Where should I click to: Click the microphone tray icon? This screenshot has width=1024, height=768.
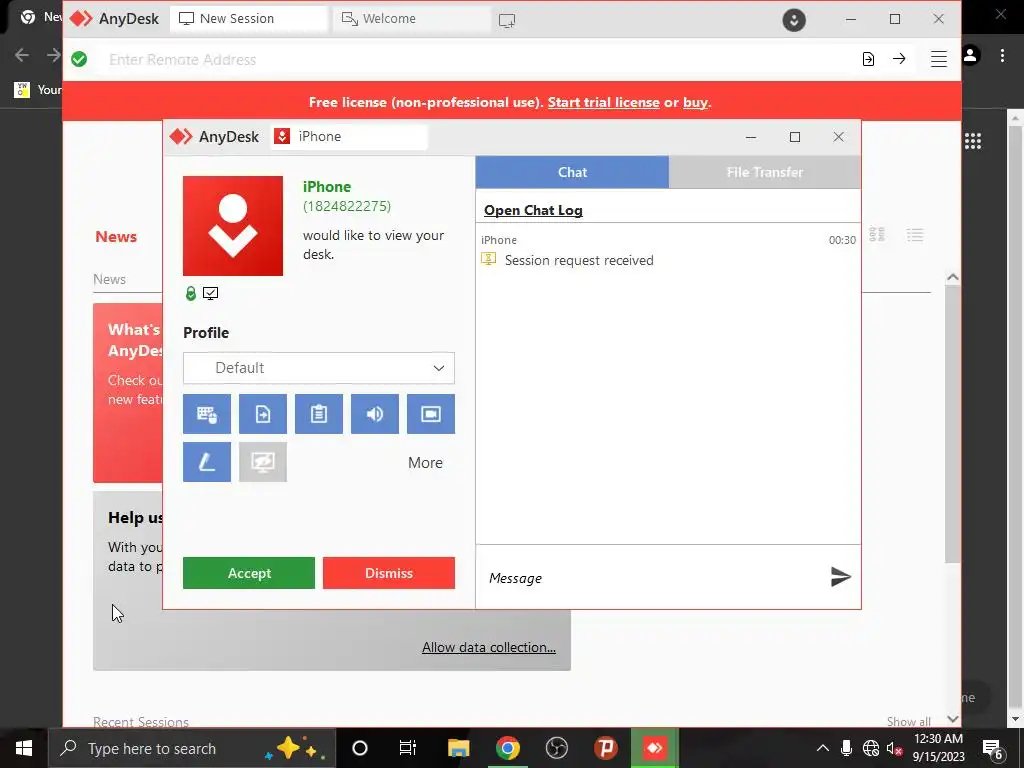(846, 748)
